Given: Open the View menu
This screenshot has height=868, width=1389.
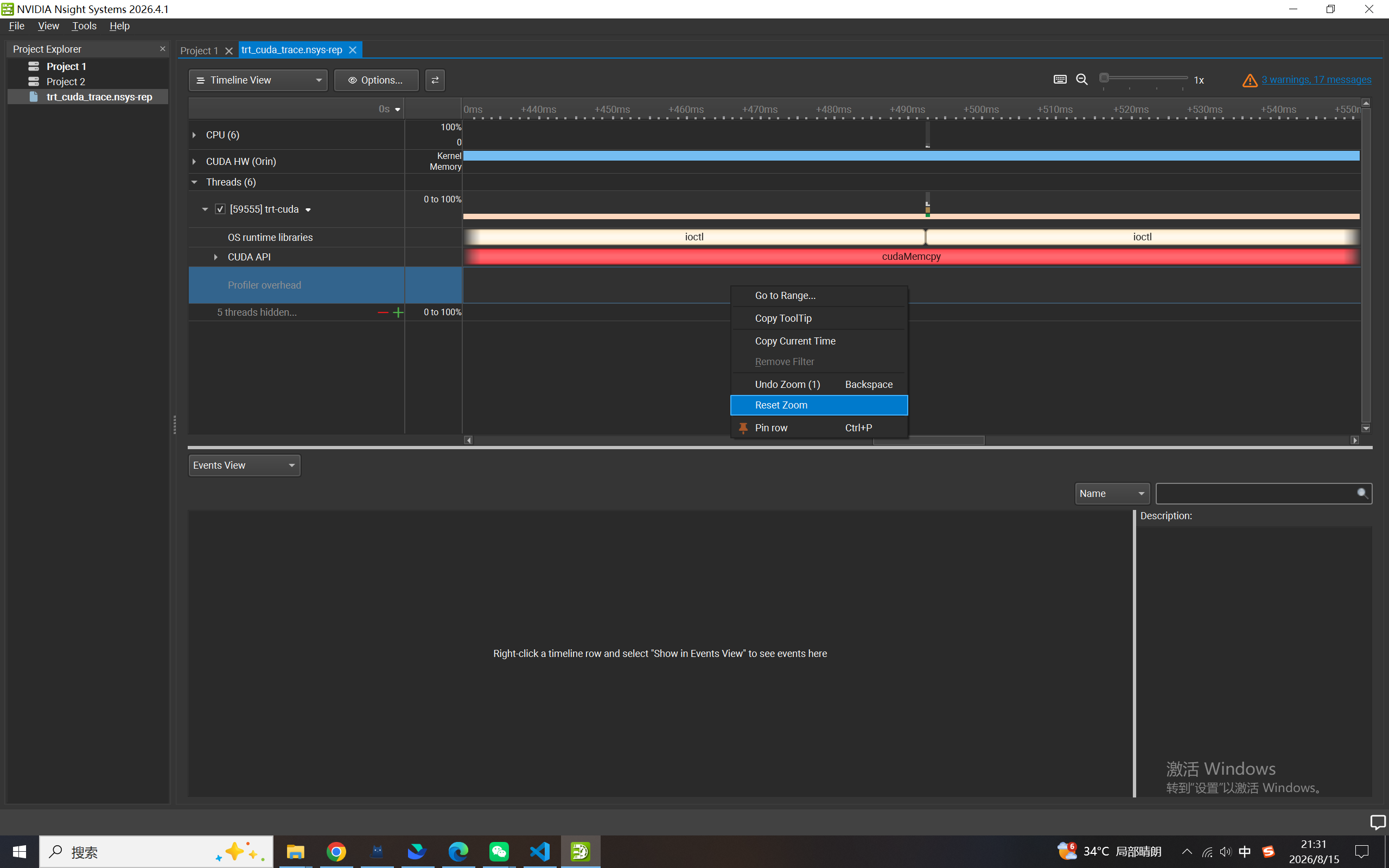Looking at the screenshot, I should (x=48, y=26).
